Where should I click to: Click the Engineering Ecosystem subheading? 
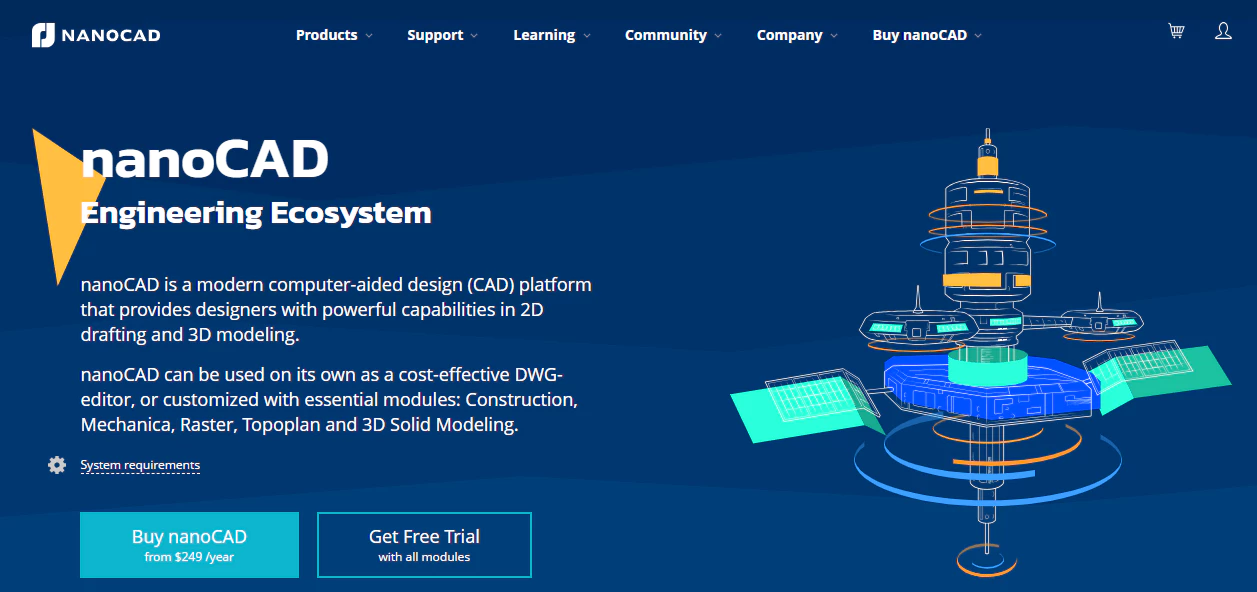pyautogui.click(x=255, y=213)
